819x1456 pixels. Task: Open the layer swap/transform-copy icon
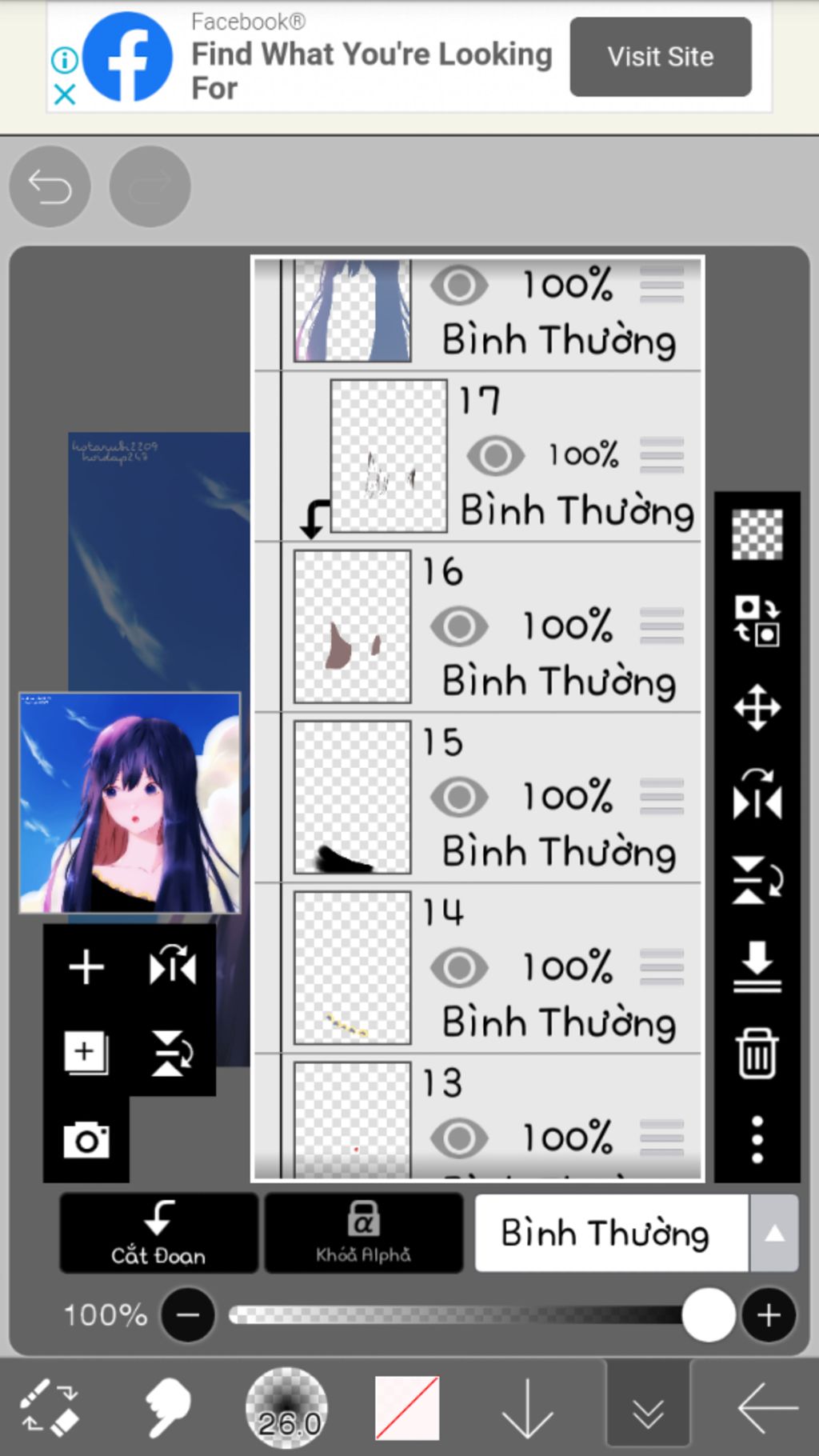tap(757, 620)
